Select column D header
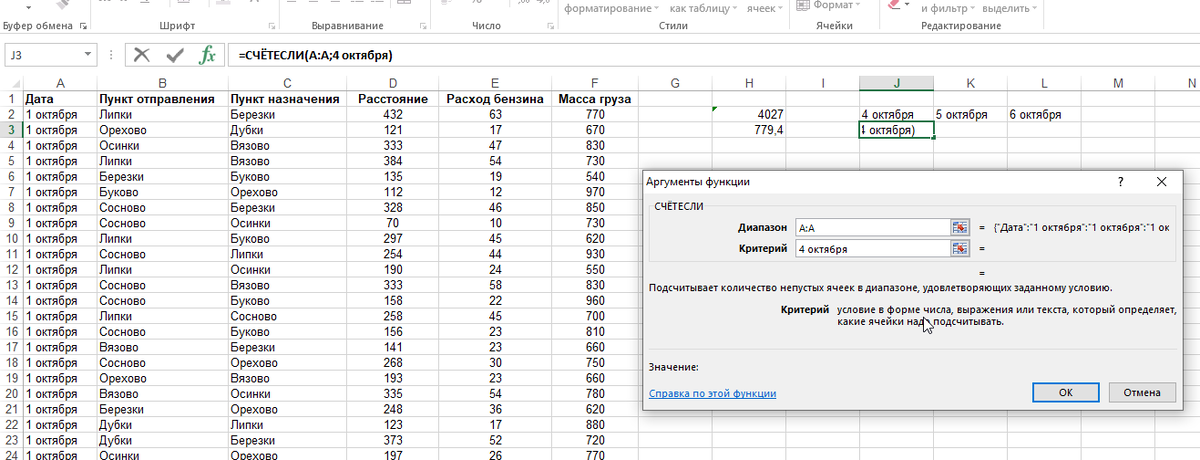Image resolution: width=1200 pixels, height=460 pixels. tap(392, 82)
